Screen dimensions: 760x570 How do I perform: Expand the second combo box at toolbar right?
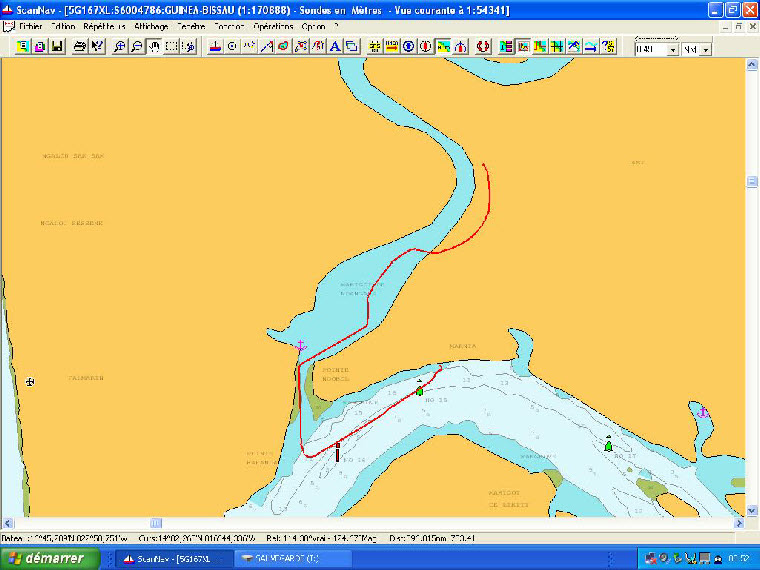point(705,49)
